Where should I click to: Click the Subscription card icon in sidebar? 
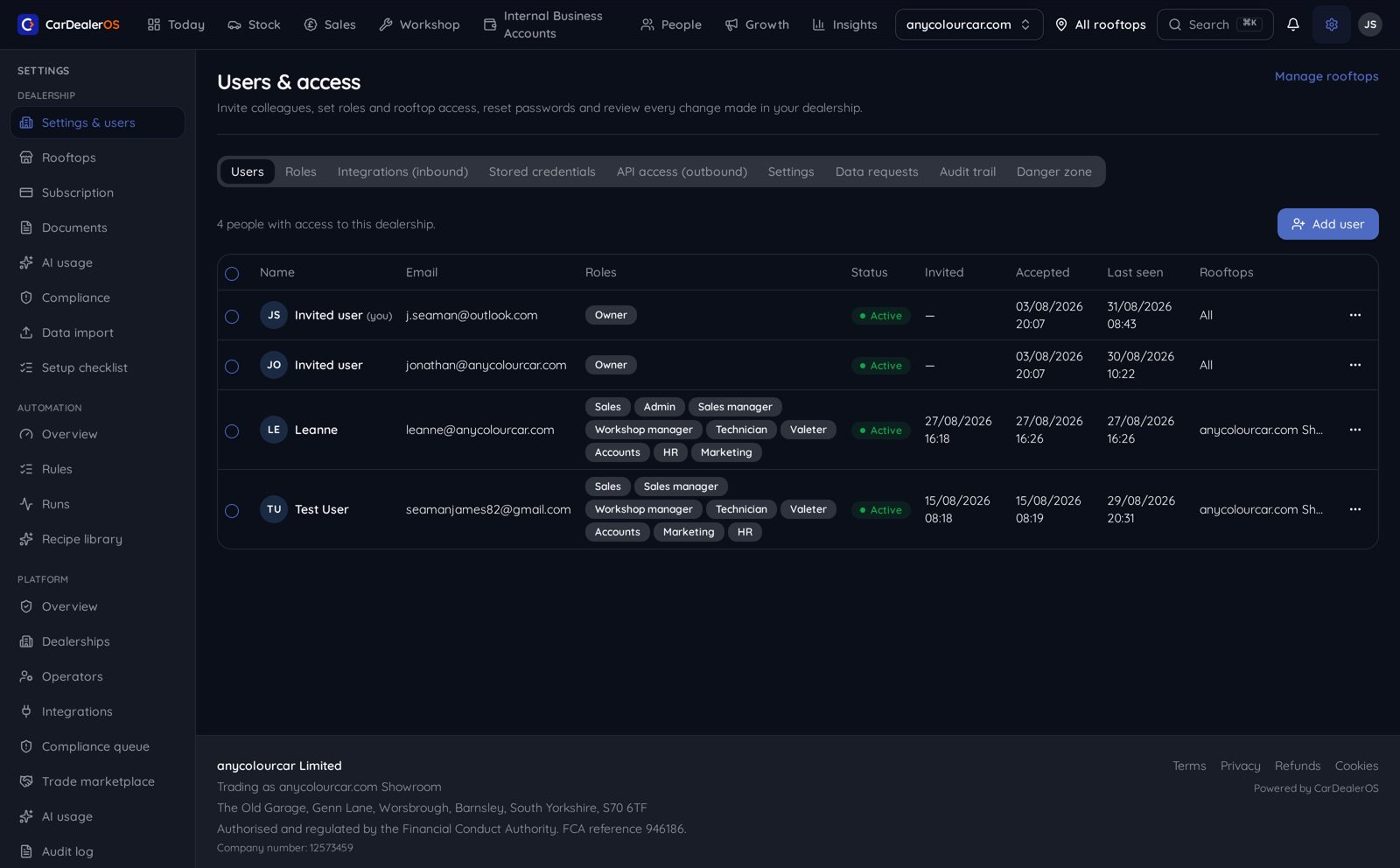(26, 192)
